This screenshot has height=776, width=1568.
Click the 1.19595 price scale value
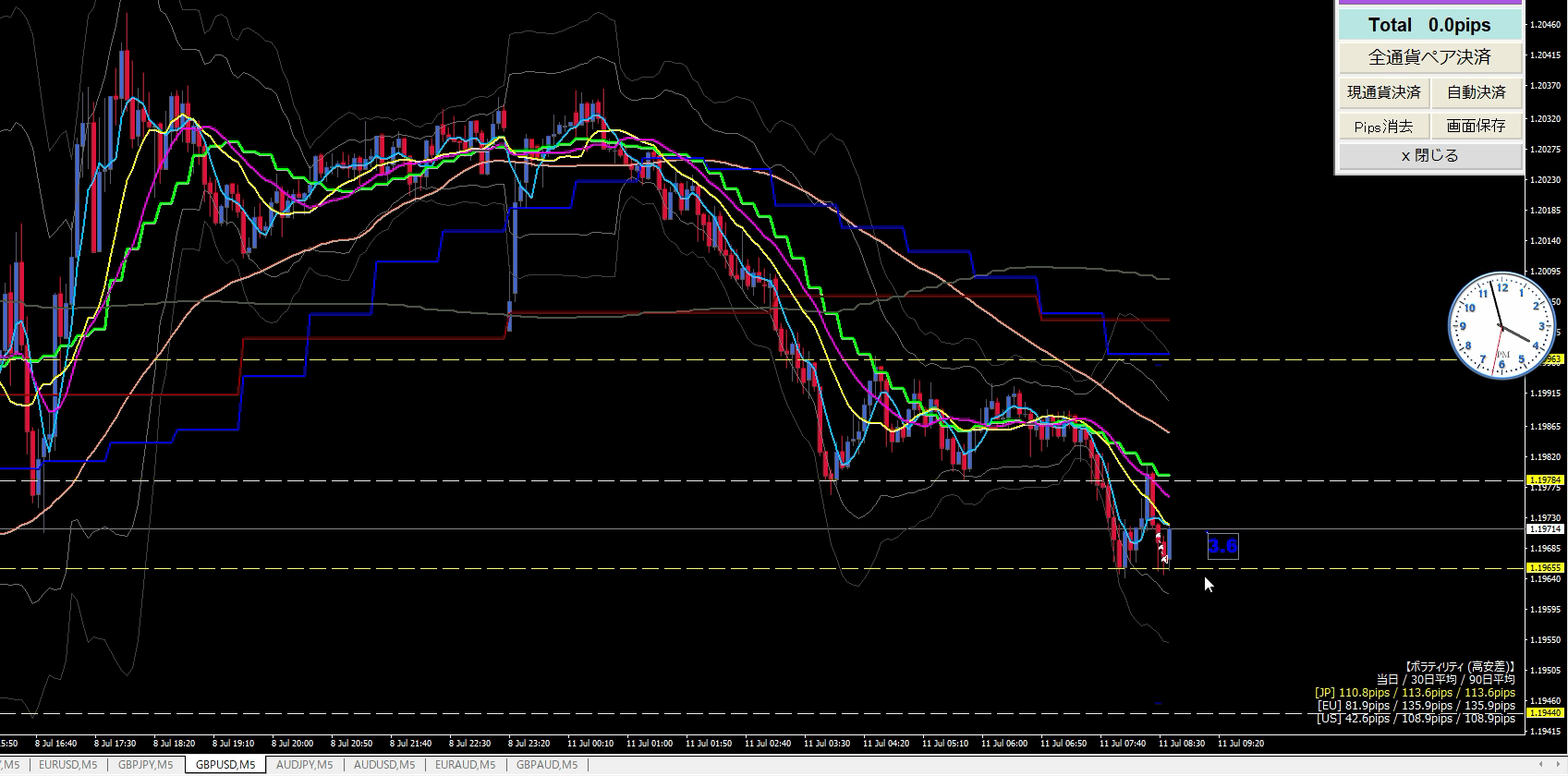[x=1546, y=610]
